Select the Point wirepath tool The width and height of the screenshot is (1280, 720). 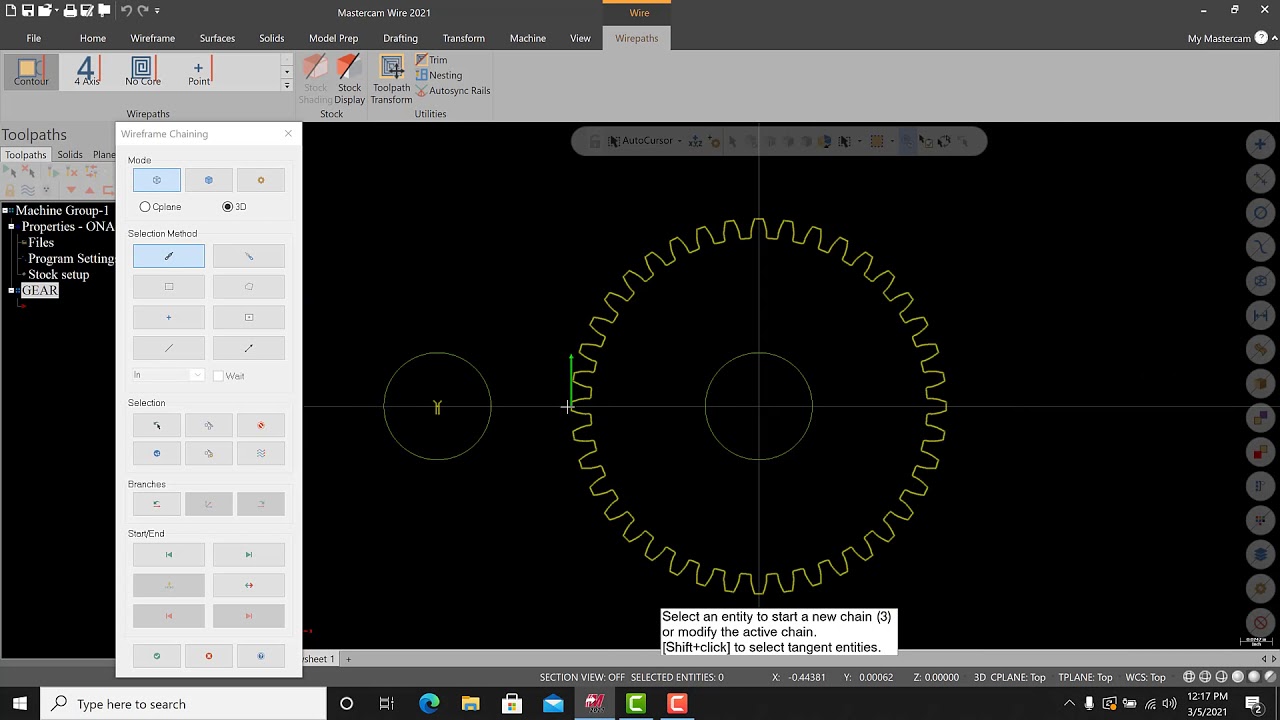[199, 71]
